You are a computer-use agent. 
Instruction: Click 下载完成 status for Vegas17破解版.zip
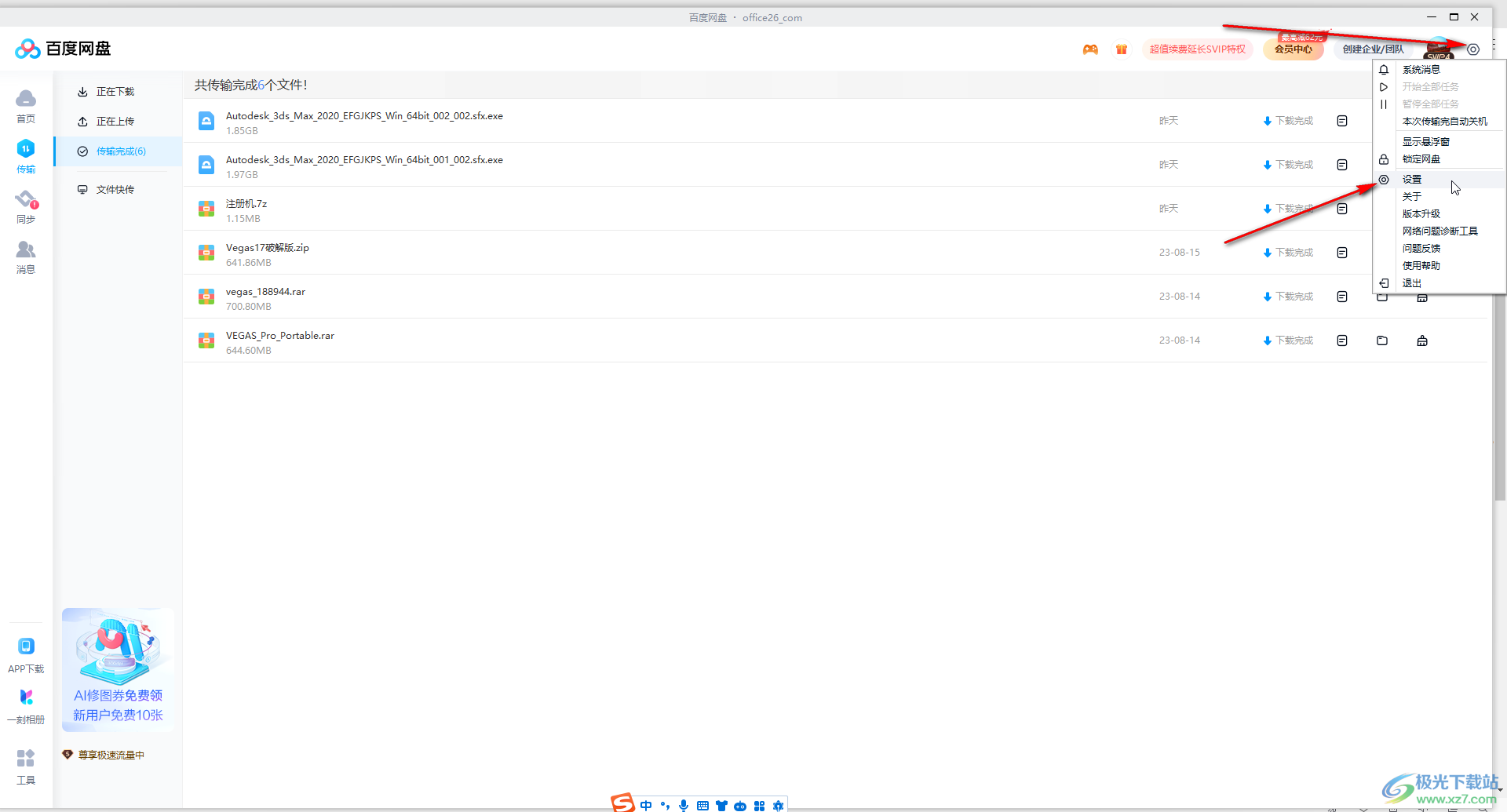coord(1288,253)
